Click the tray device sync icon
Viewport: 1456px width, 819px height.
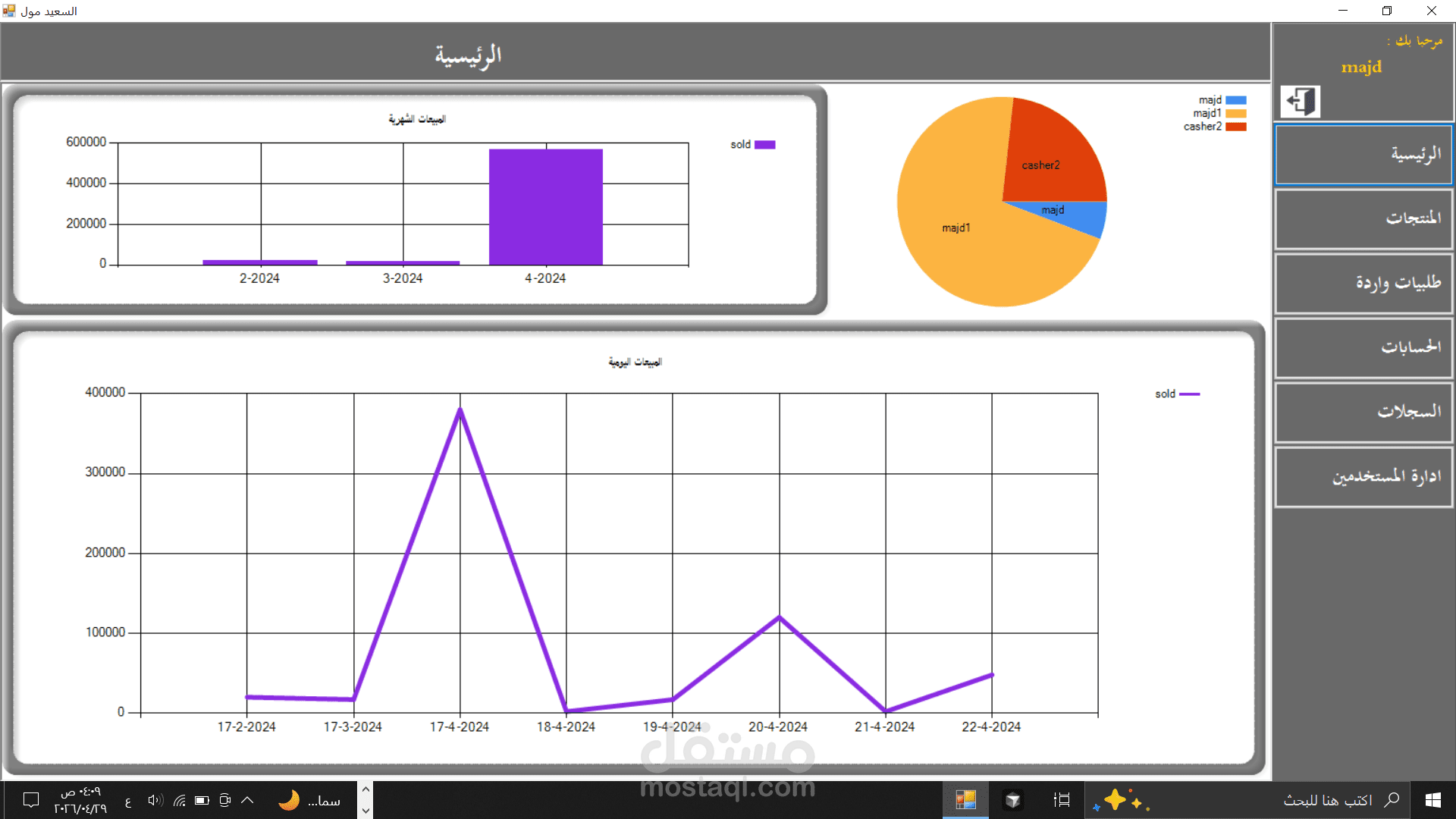(x=224, y=800)
